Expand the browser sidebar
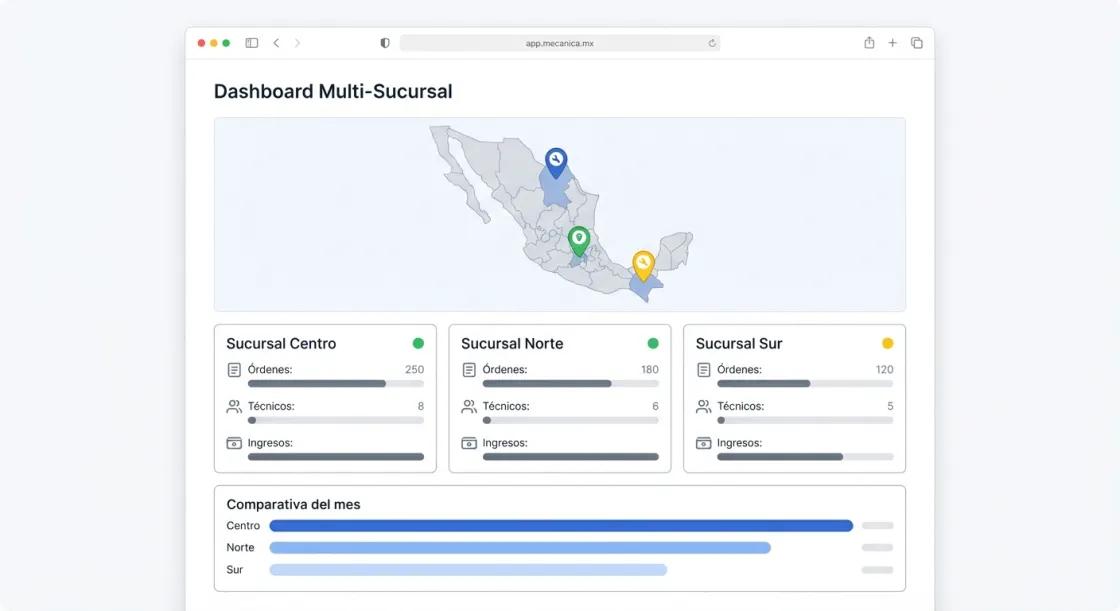Image resolution: width=1120 pixels, height=611 pixels. click(x=251, y=42)
